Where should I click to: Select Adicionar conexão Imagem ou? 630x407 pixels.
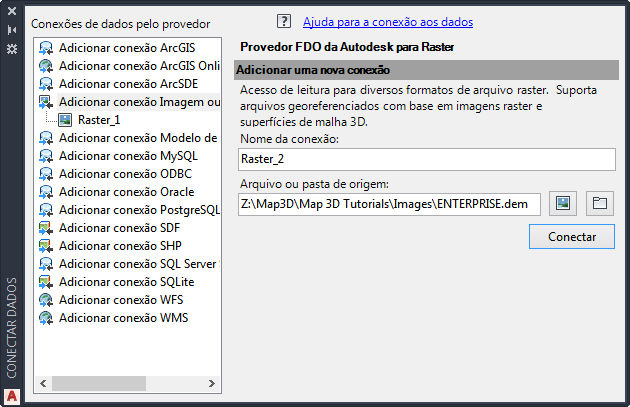pos(139,102)
